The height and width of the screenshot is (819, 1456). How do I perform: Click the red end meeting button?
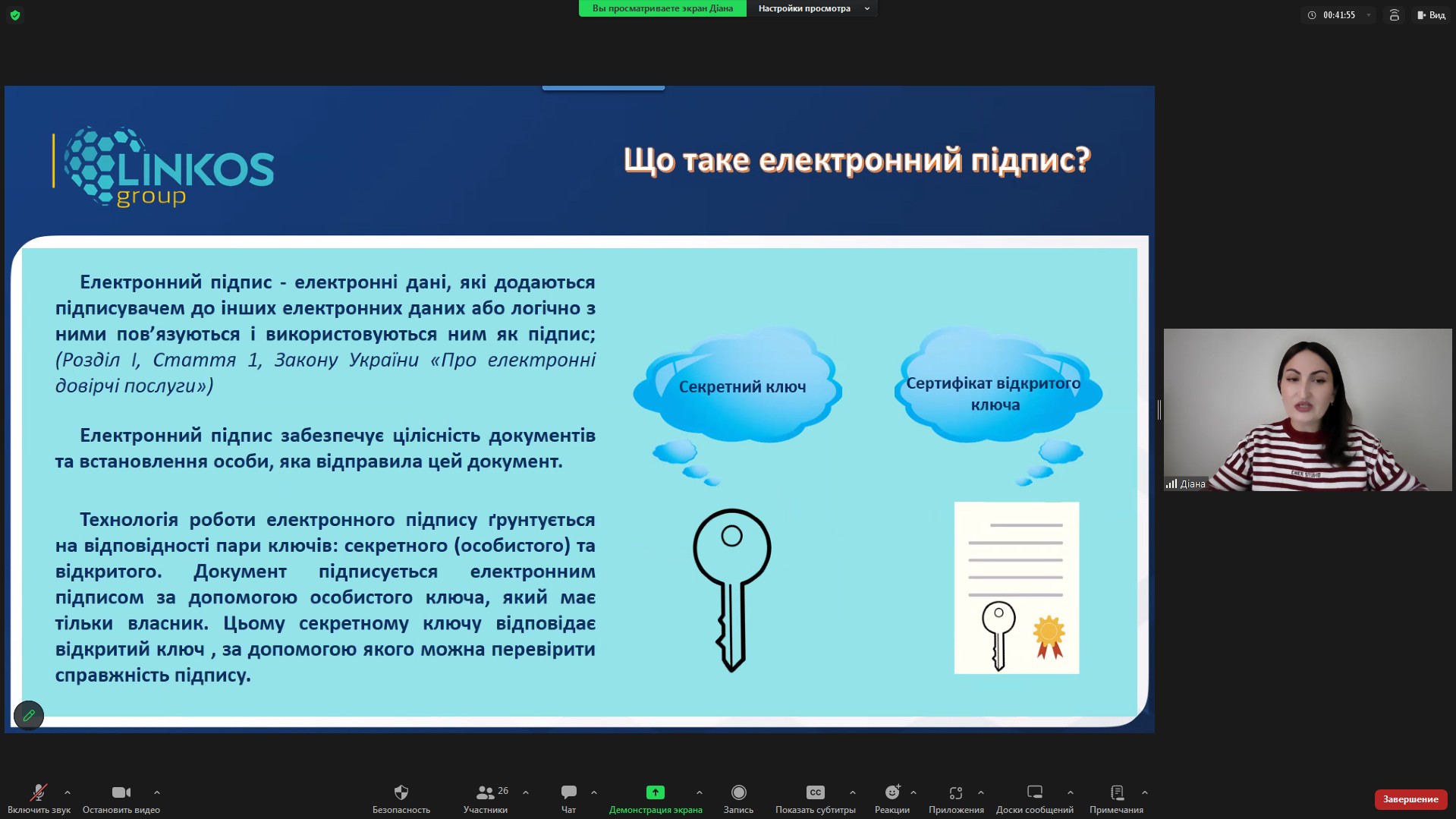(1410, 799)
